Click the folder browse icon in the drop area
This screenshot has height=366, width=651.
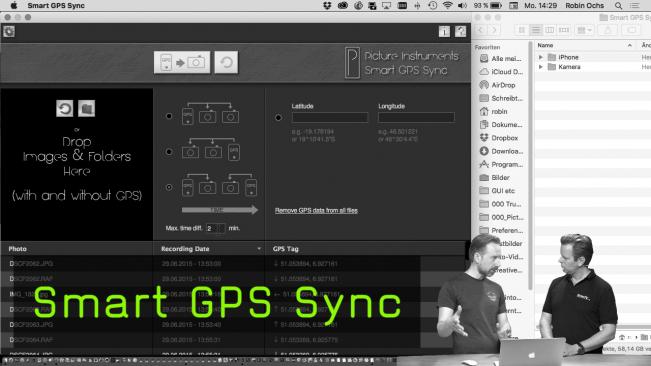[x=86, y=109]
